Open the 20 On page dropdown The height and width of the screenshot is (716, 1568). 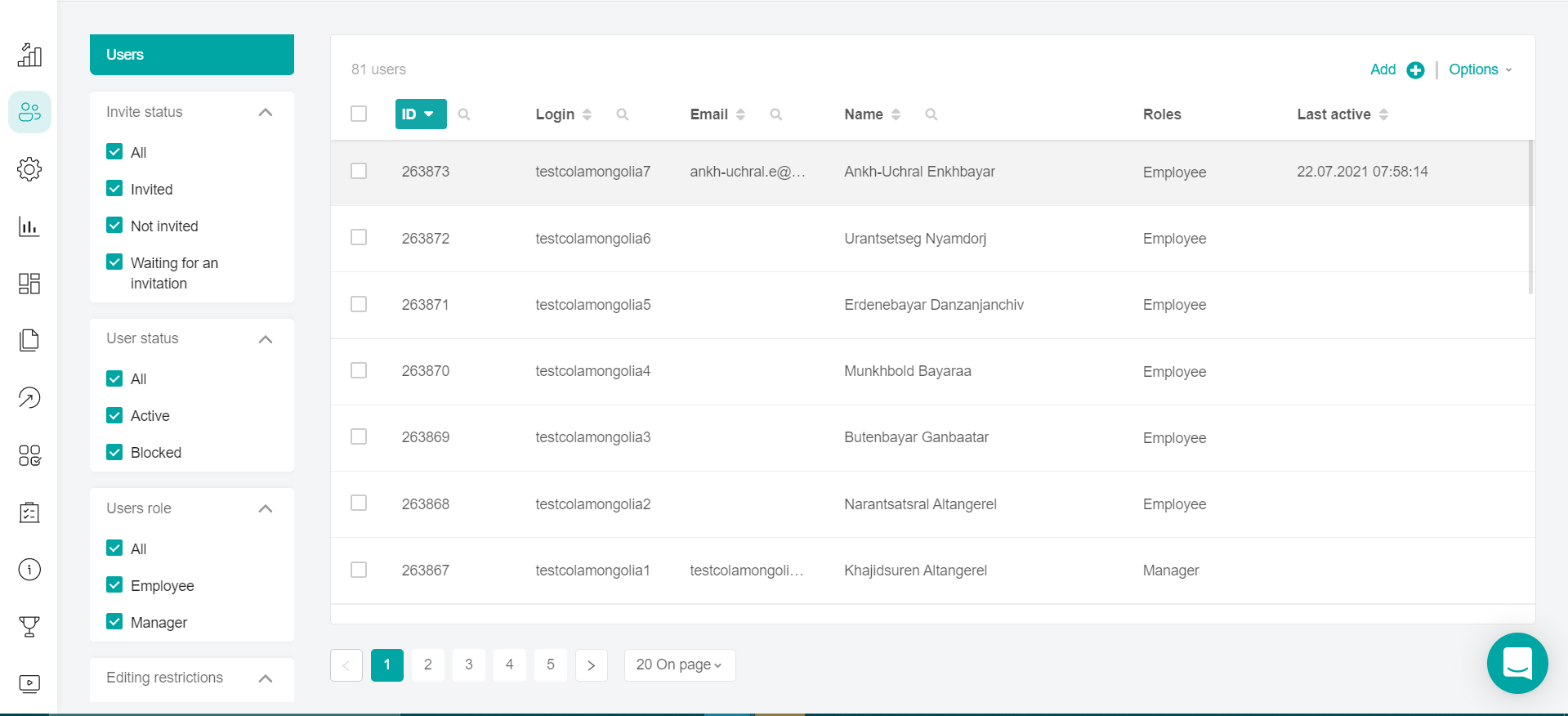(680, 665)
